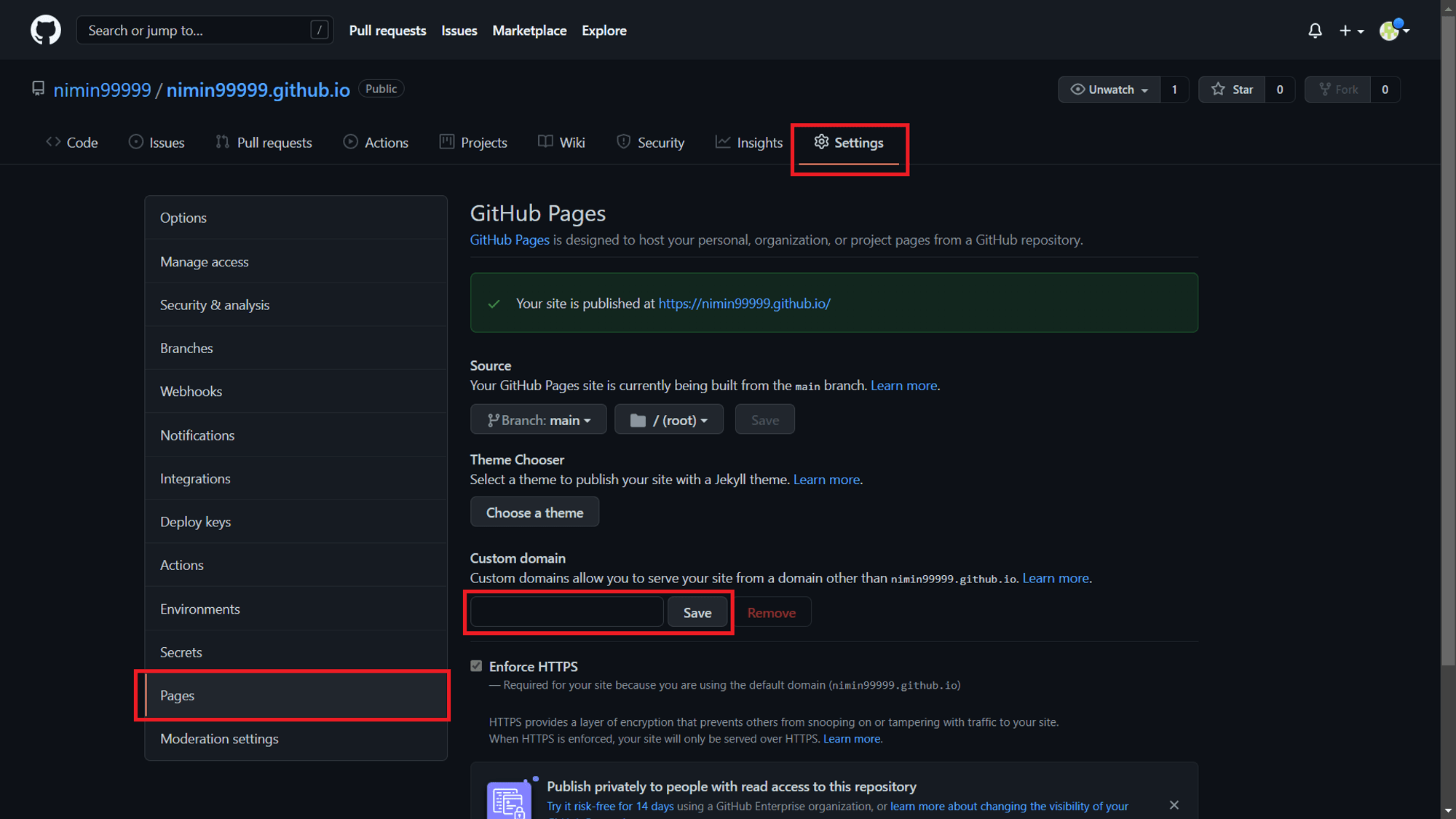Open Explore in the top navigation
The width and height of the screenshot is (1456, 819).
pos(604,31)
